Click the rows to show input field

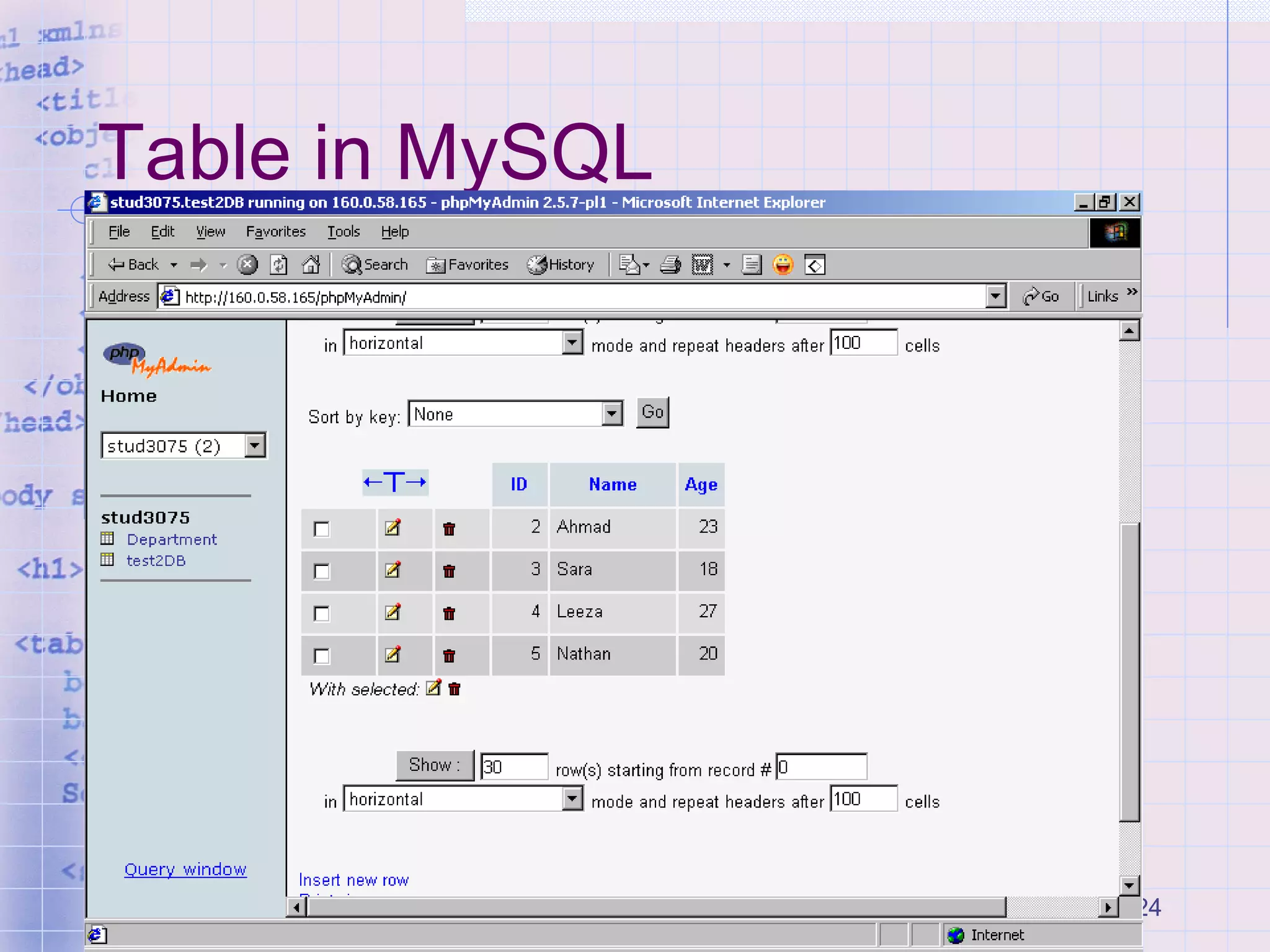[x=514, y=767]
